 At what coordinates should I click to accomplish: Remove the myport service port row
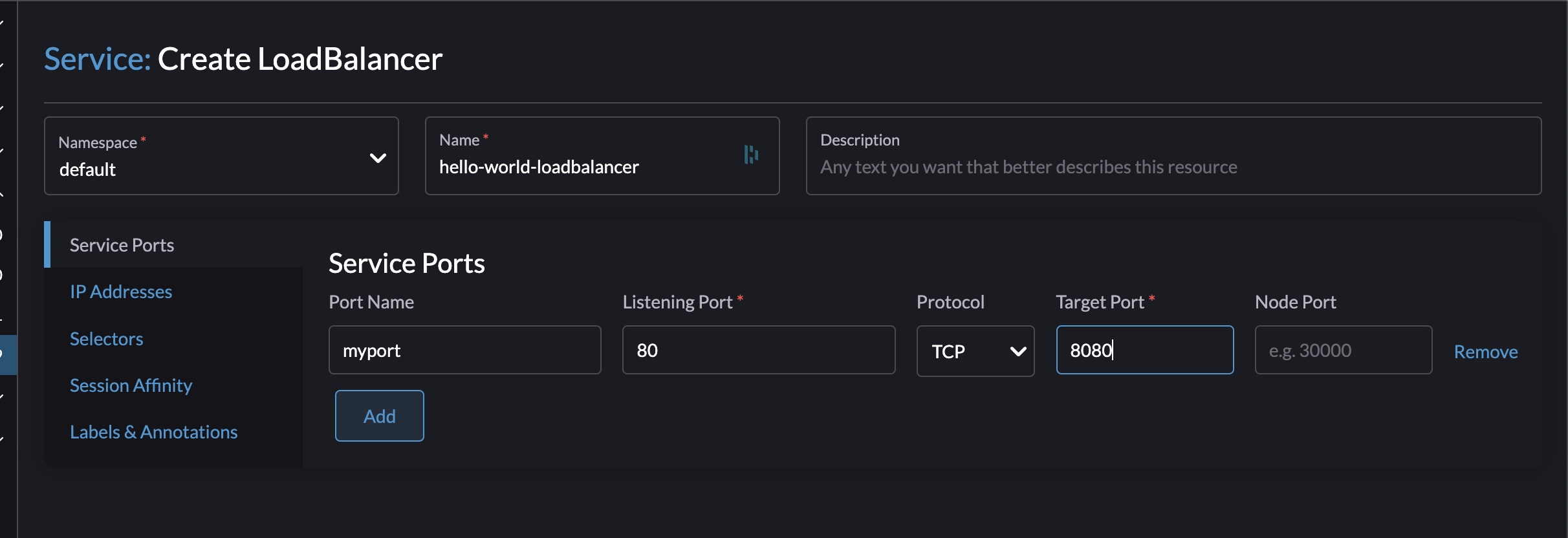coord(1485,351)
